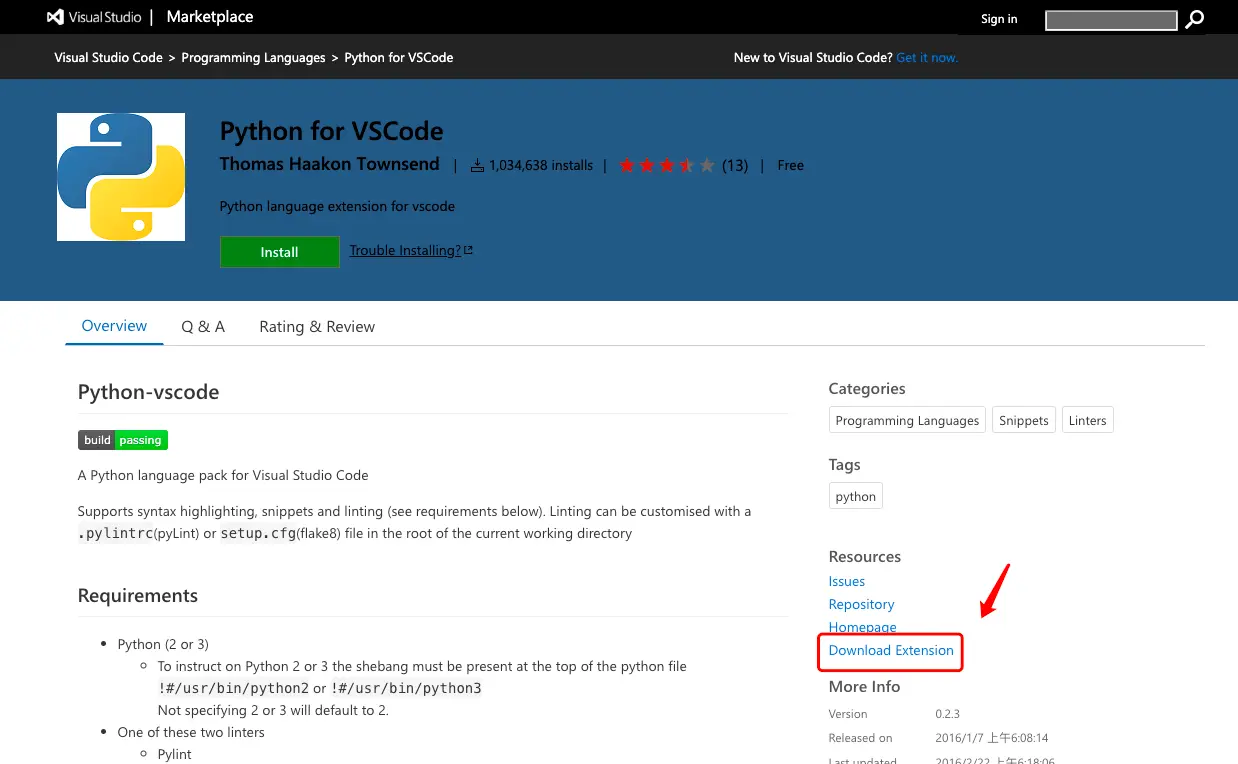1238x764 pixels.
Task: Click the Snippets category tag
Action: (1023, 420)
